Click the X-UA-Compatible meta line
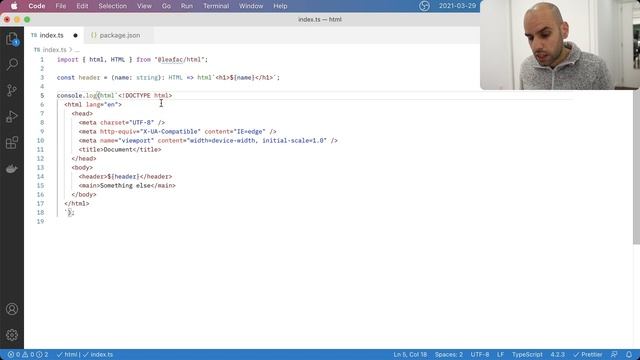The width and height of the screenshot is (640, 360). pos(178,132)
